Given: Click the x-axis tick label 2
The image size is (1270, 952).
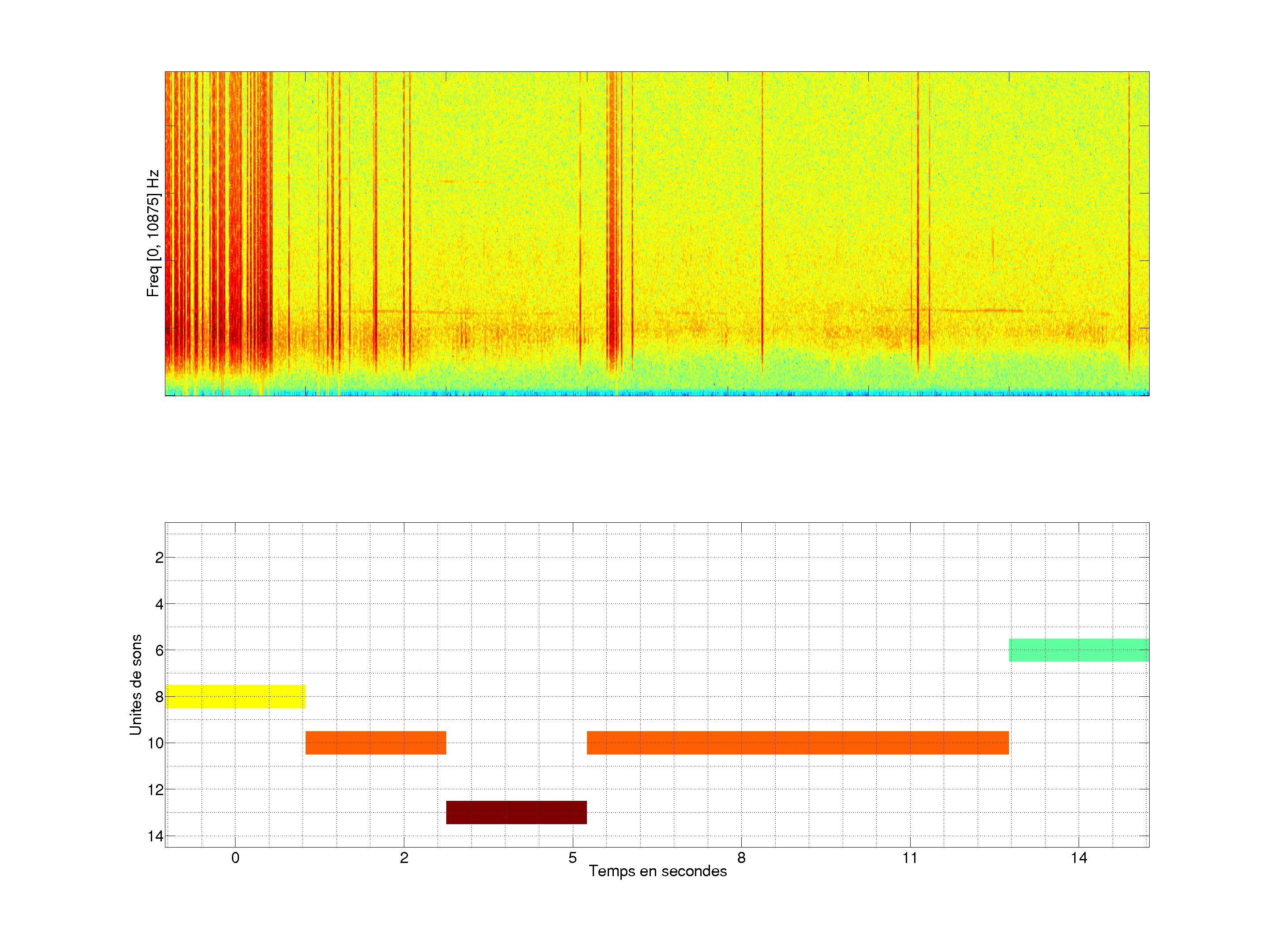Looking at the screenshot, I should [x=404, y=858].
